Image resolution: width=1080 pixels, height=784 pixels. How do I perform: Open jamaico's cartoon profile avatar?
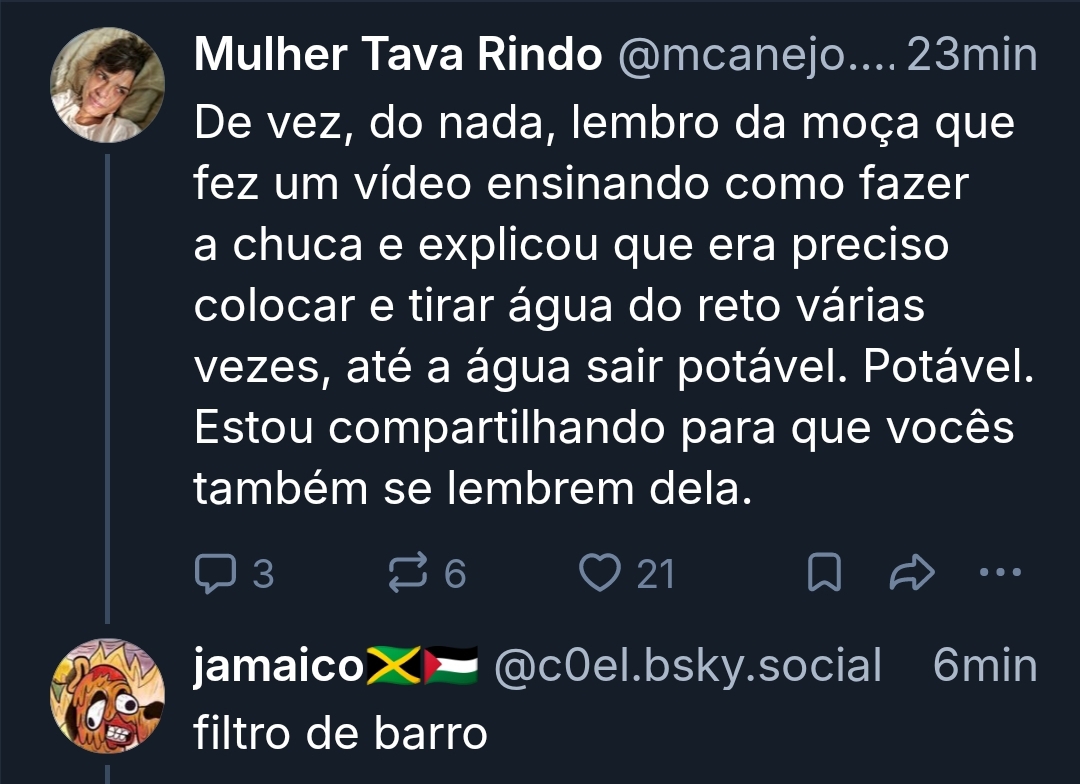tap(107, 695)
